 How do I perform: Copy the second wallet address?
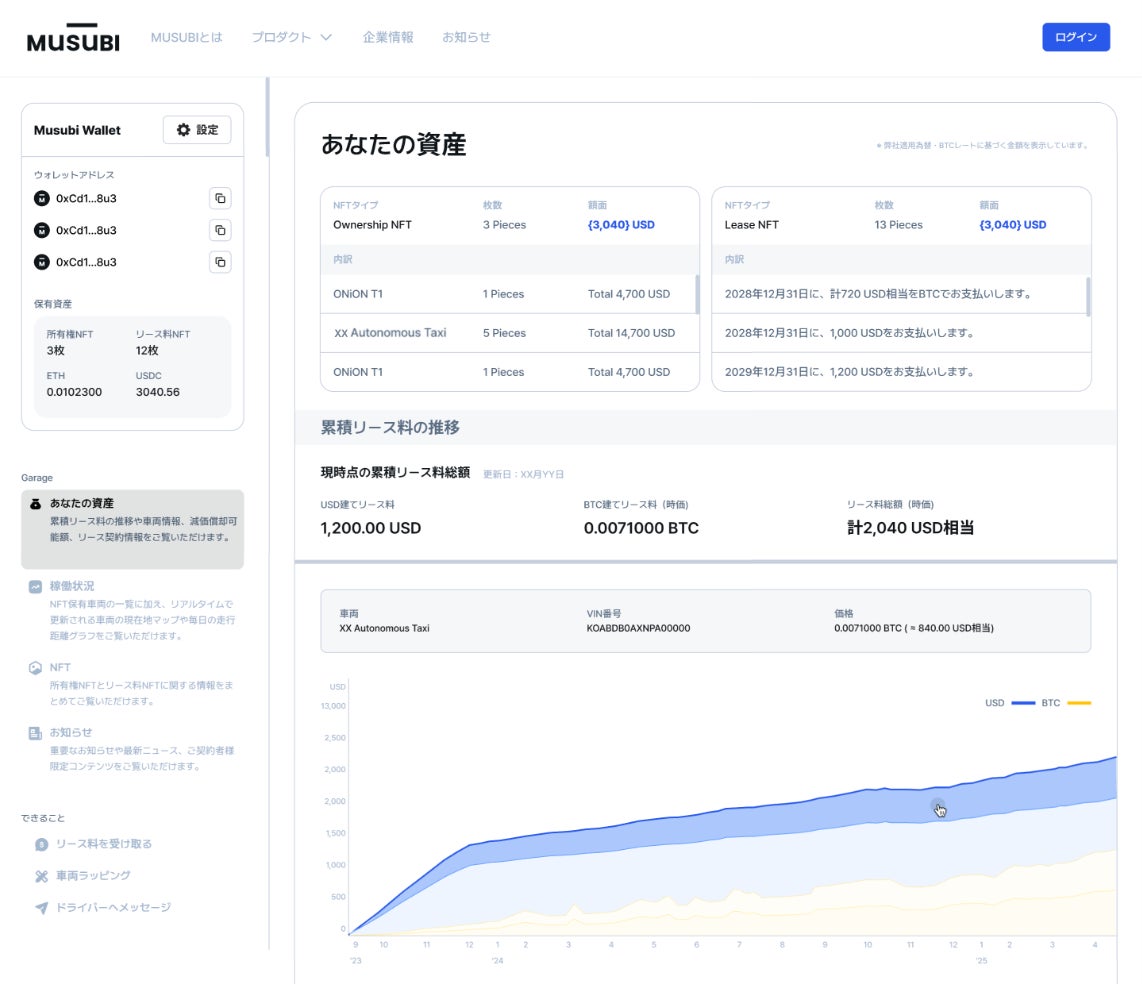pyautogui.click(x=220, y=230)
